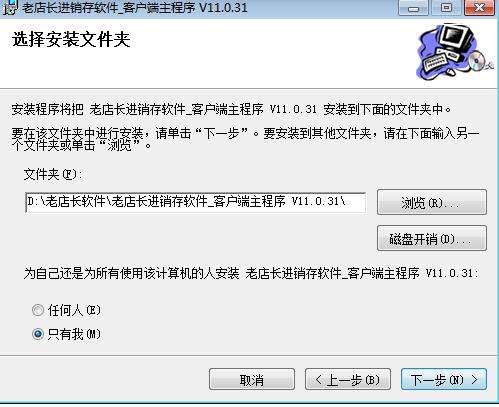Screen dimensions: 499x407
Task: Click the 只有我(M) label text
Action: [74, 334]
